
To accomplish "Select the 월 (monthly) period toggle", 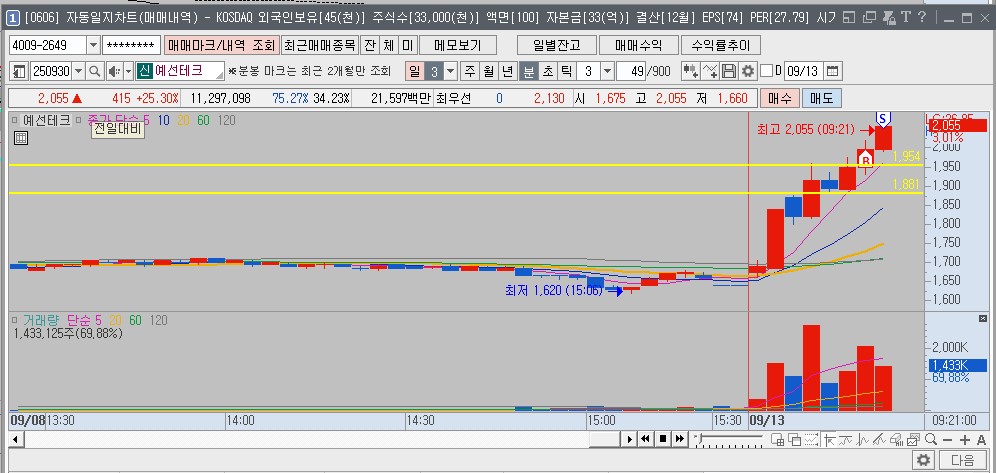I will pos(488,71).
